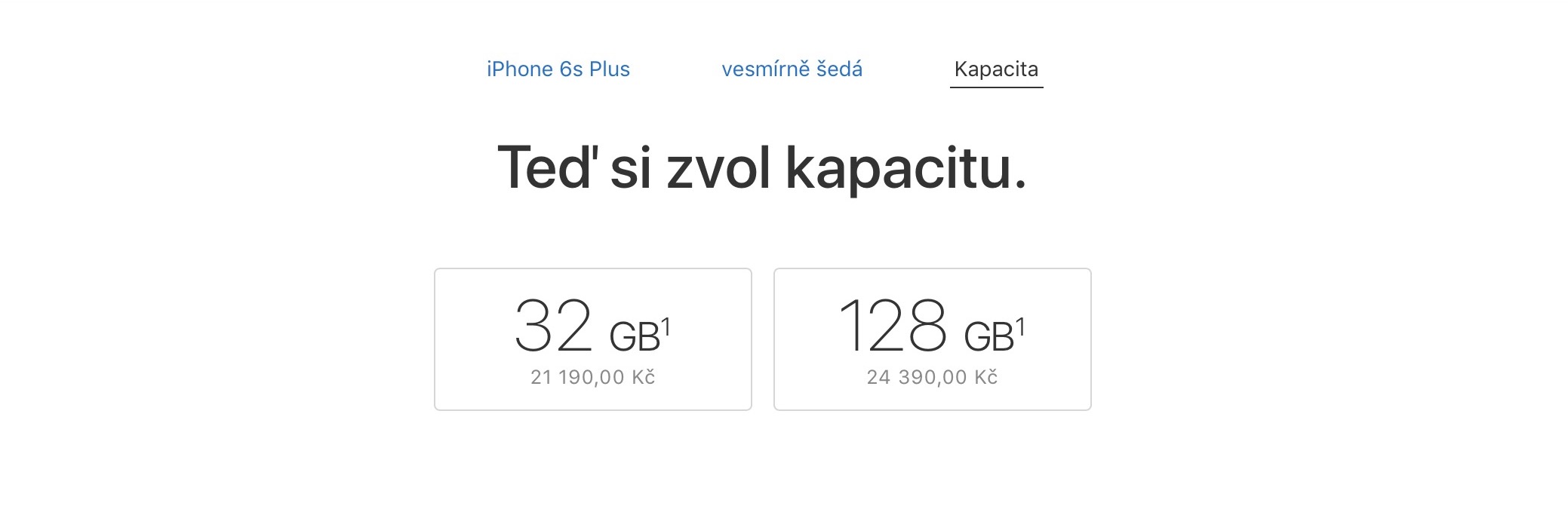
Task: Click the large '128' number
Action: point(893,327)
